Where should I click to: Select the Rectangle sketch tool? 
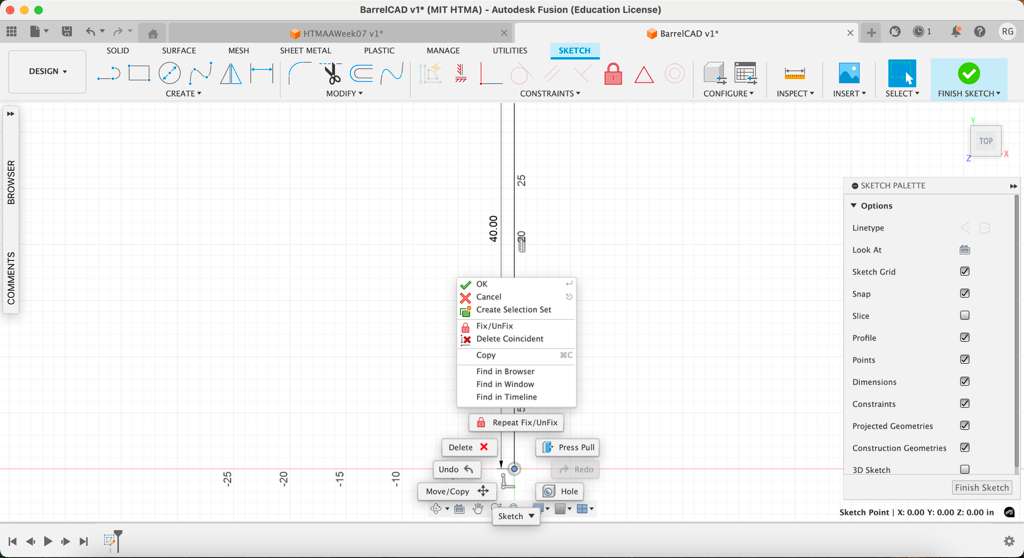coord(139,73)
